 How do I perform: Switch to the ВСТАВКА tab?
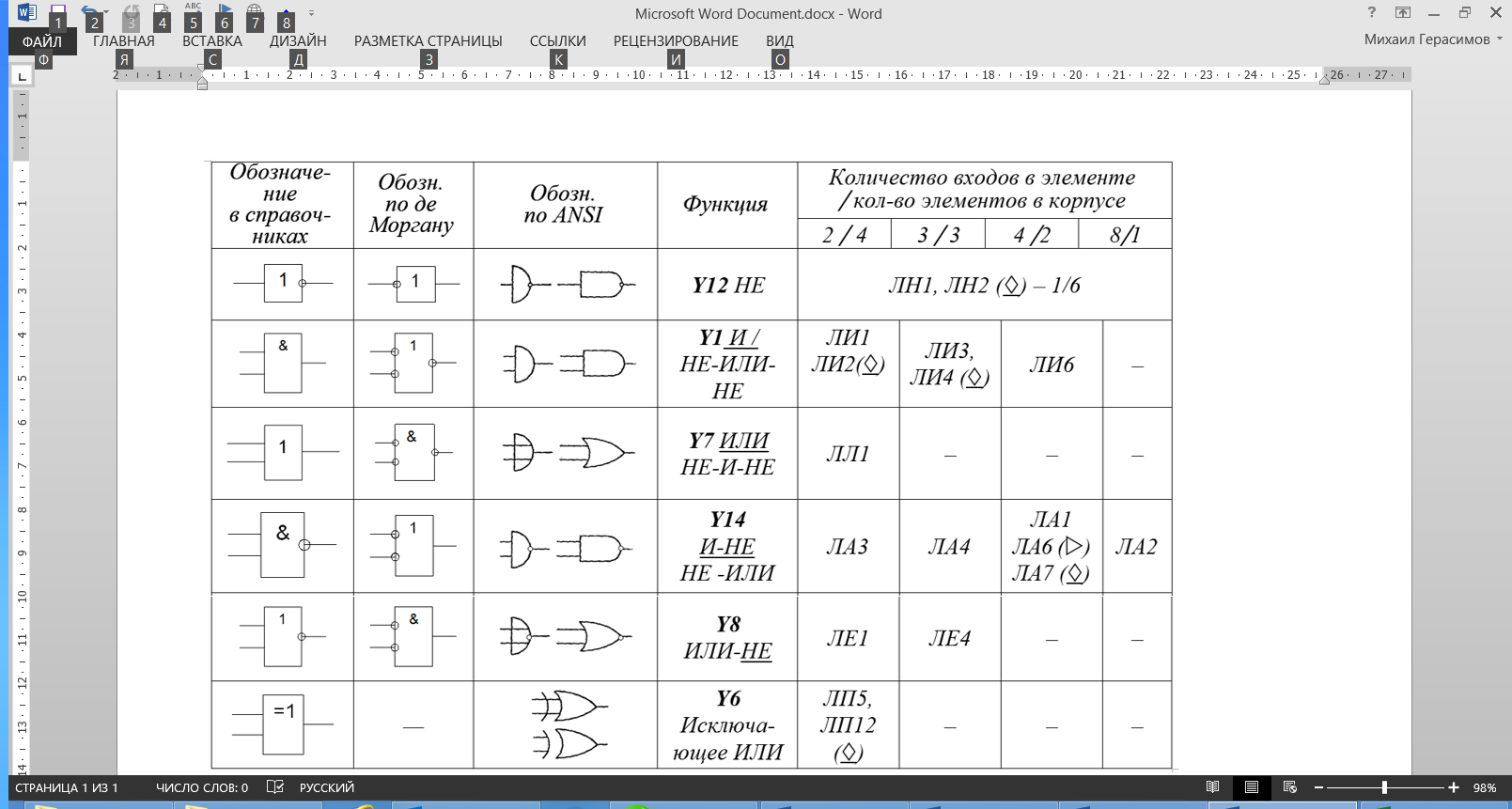point(212,41)
